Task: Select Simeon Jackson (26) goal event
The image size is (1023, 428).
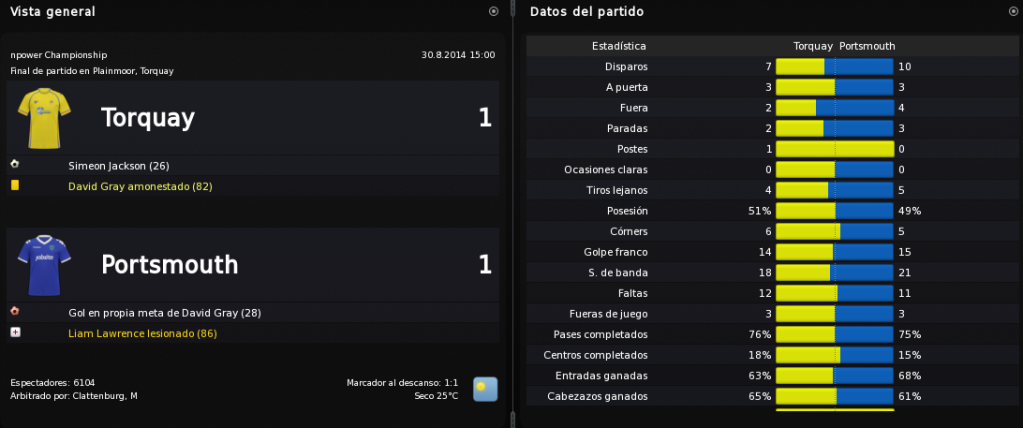Action: pyautogui.click(x=119, y=166)
